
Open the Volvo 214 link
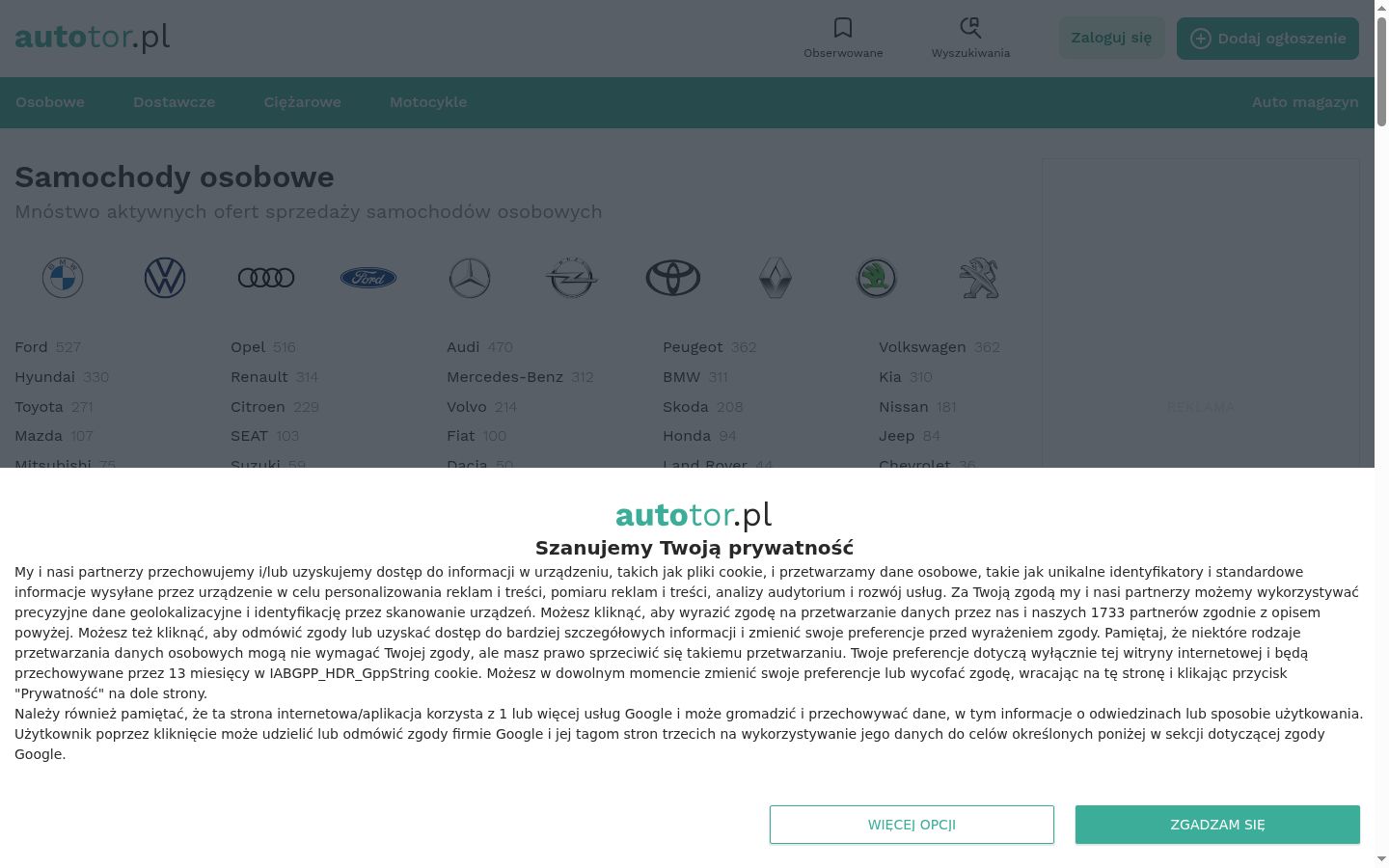(x=481, y=407)
